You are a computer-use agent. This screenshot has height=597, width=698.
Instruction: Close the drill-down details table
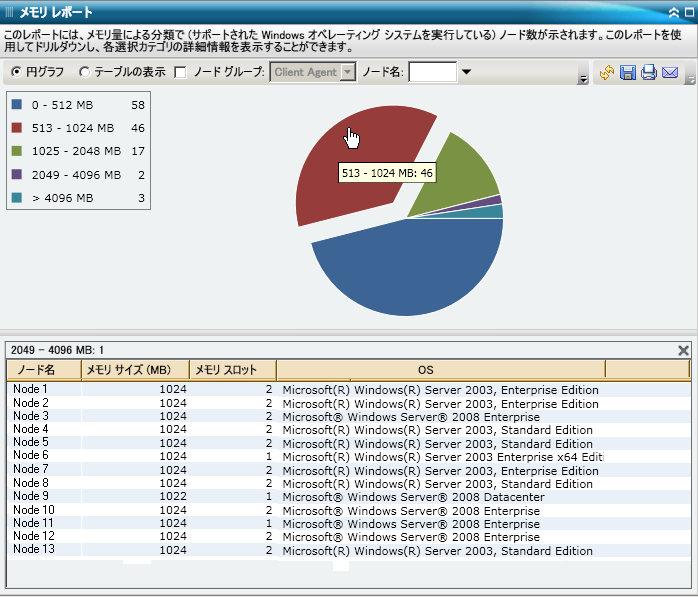coord(684,350)
